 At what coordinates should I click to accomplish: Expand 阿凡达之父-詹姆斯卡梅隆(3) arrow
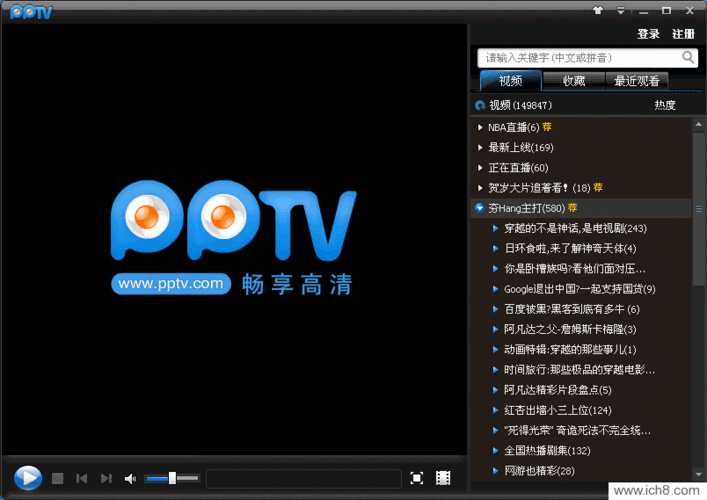coord(496,330)
